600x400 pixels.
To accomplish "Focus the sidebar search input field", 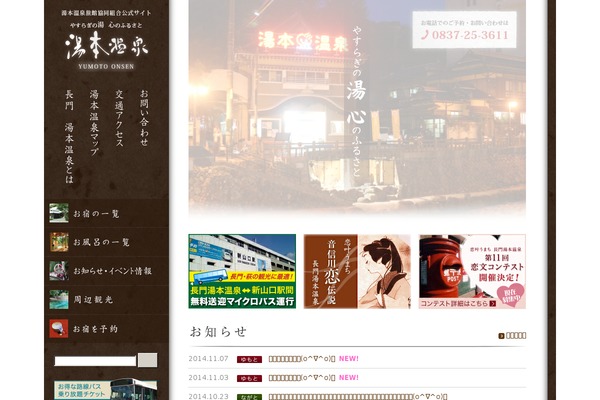I will pos(95,361).
